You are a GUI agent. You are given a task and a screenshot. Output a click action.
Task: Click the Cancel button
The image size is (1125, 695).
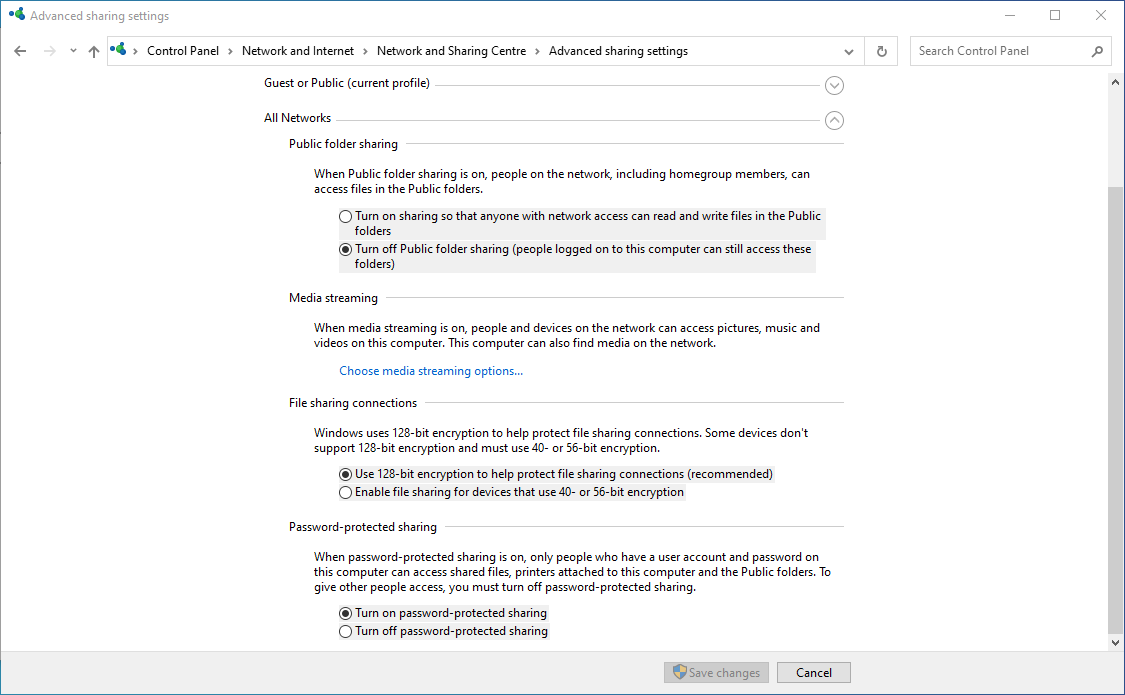(814, 672)
